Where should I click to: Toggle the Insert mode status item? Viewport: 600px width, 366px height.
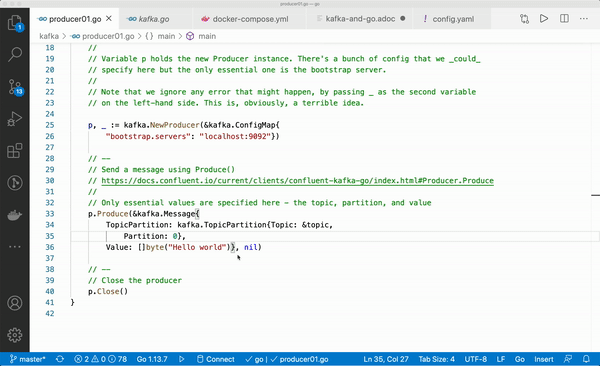pos(544,359)
